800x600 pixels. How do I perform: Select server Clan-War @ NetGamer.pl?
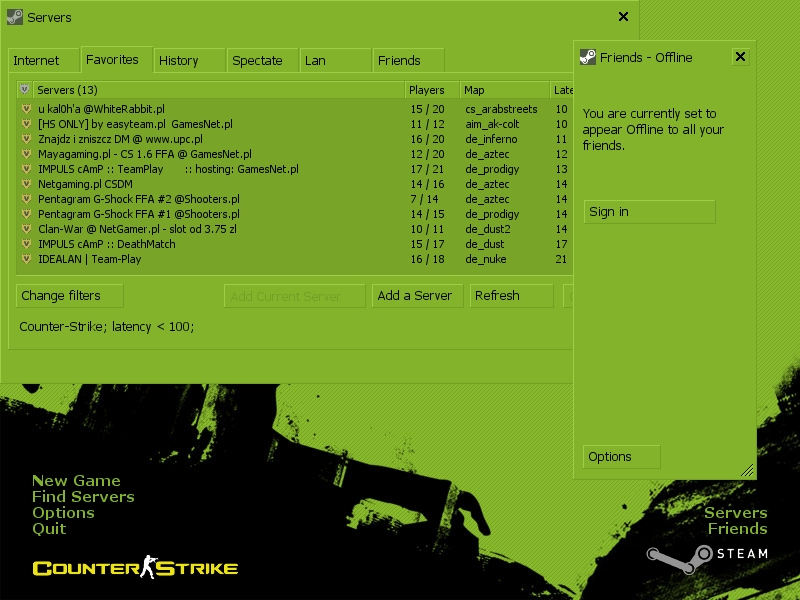(x=295, y=229)
